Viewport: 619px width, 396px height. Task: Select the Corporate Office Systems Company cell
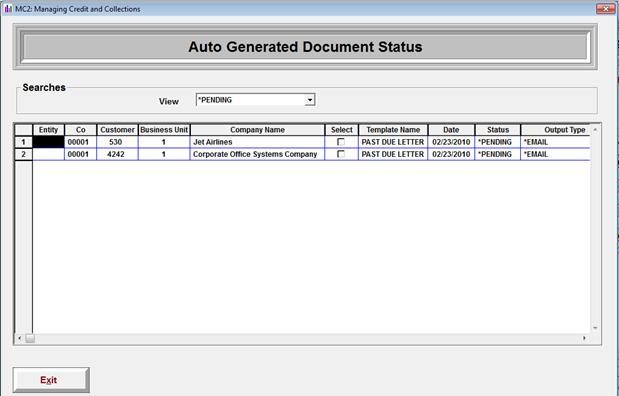click(x=257, y=154)
